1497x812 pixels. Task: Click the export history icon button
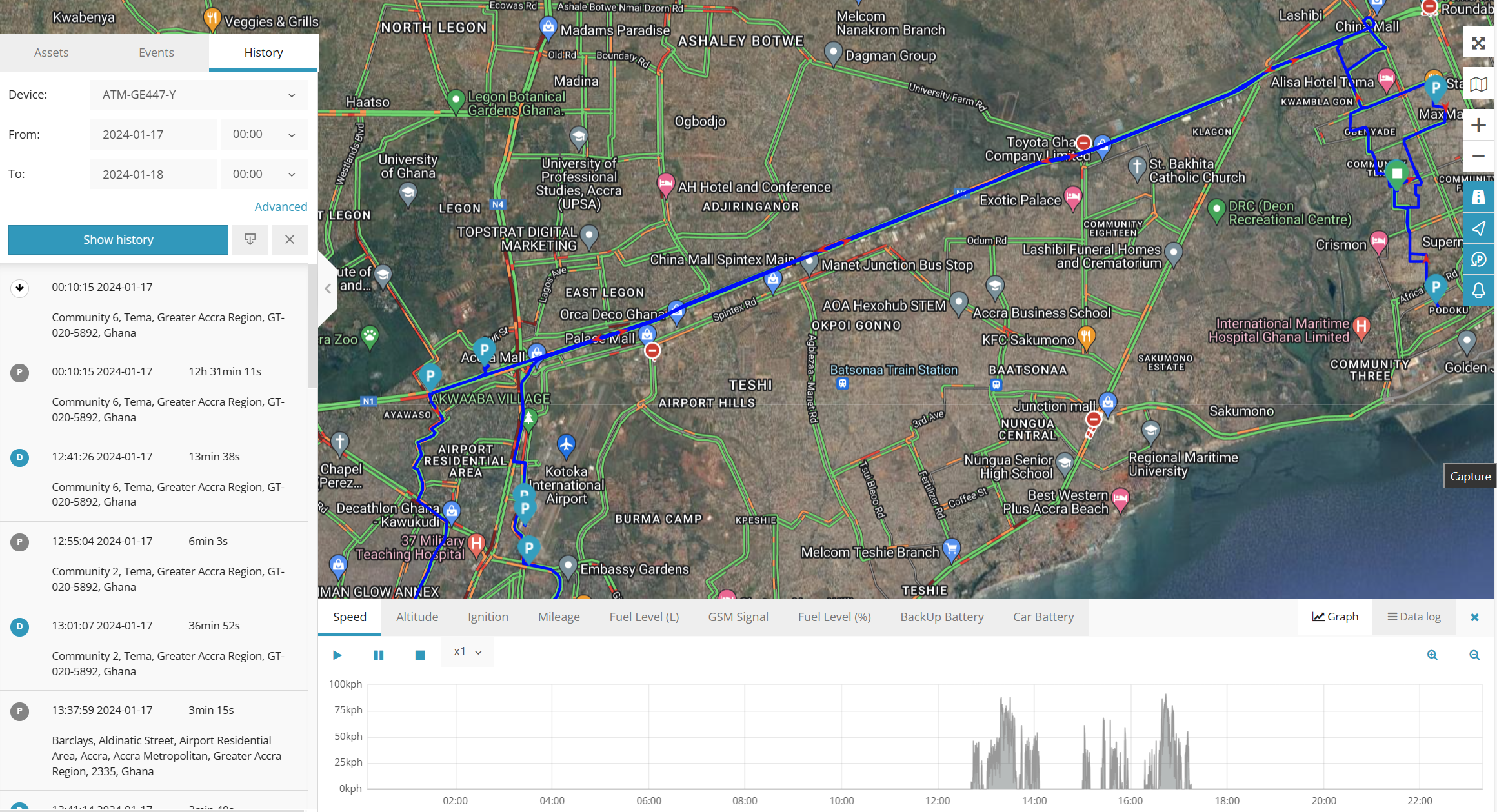coord(250,240)
